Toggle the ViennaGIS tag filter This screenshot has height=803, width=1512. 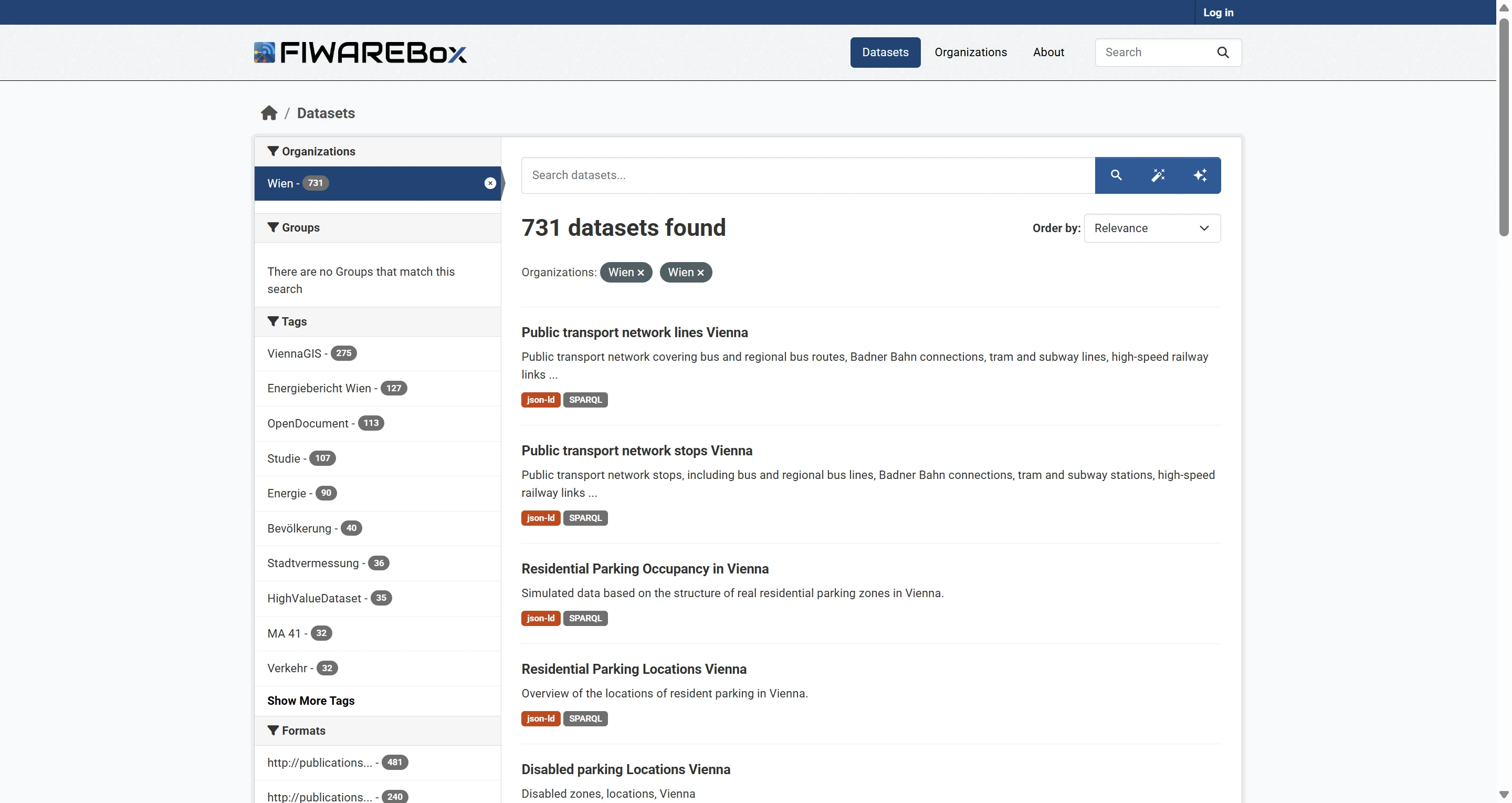coord(294,353)
